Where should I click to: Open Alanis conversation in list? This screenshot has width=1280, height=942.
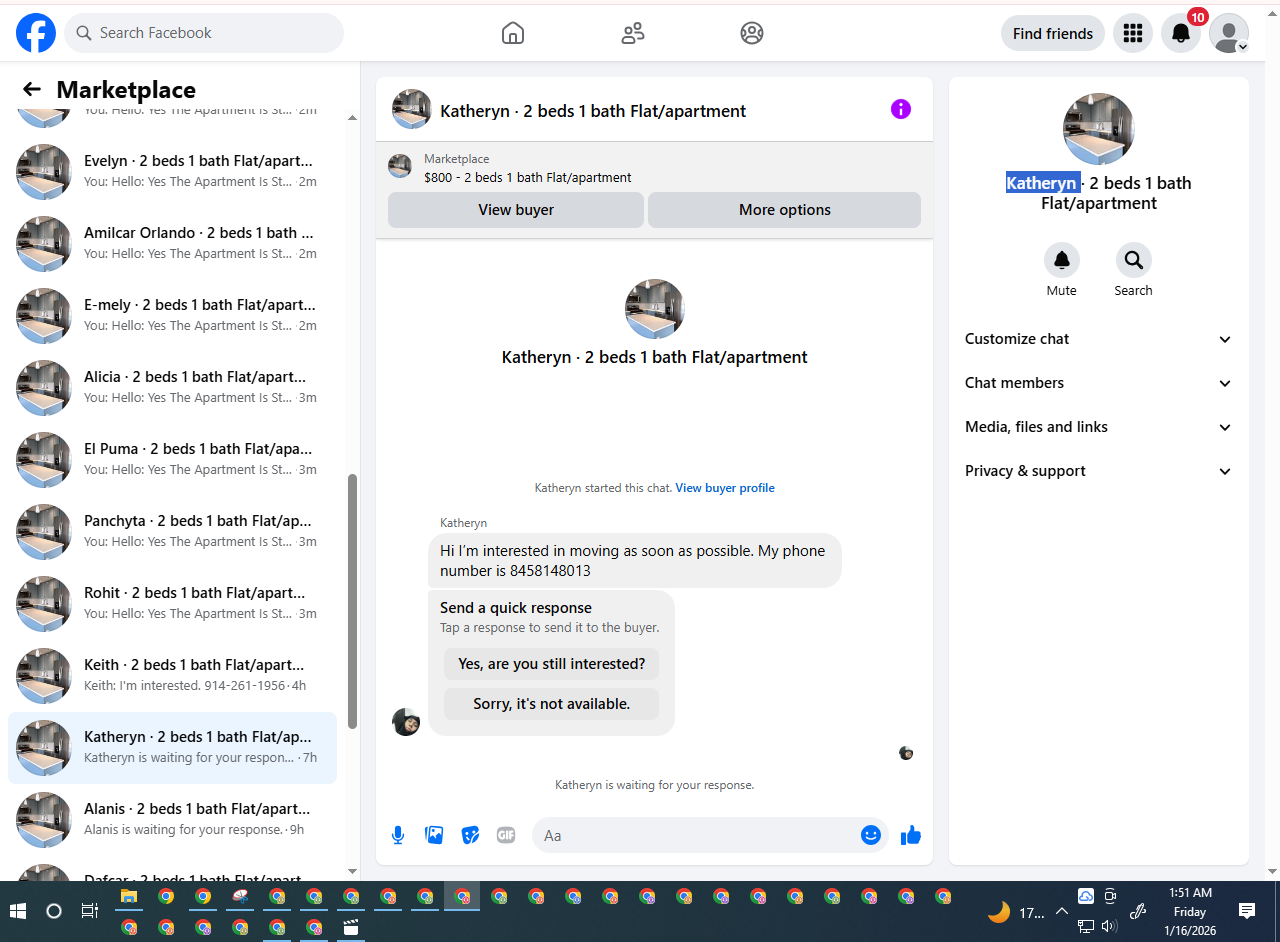coord(172,819)
